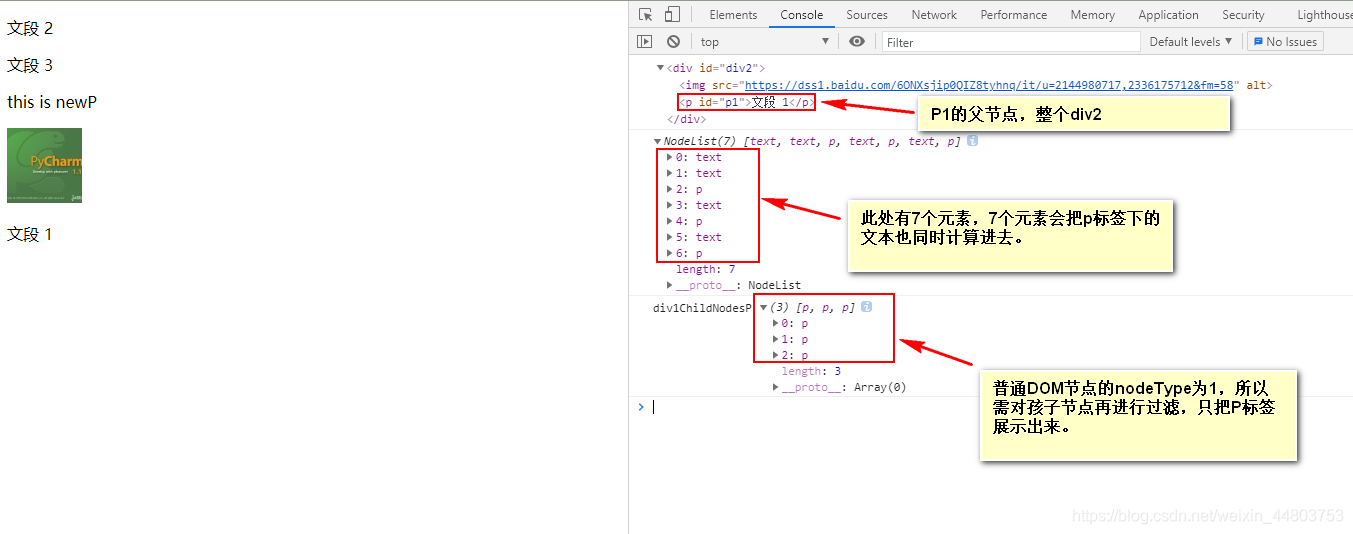
Task: Click the No Issues button
Action: coord(1285,41)
